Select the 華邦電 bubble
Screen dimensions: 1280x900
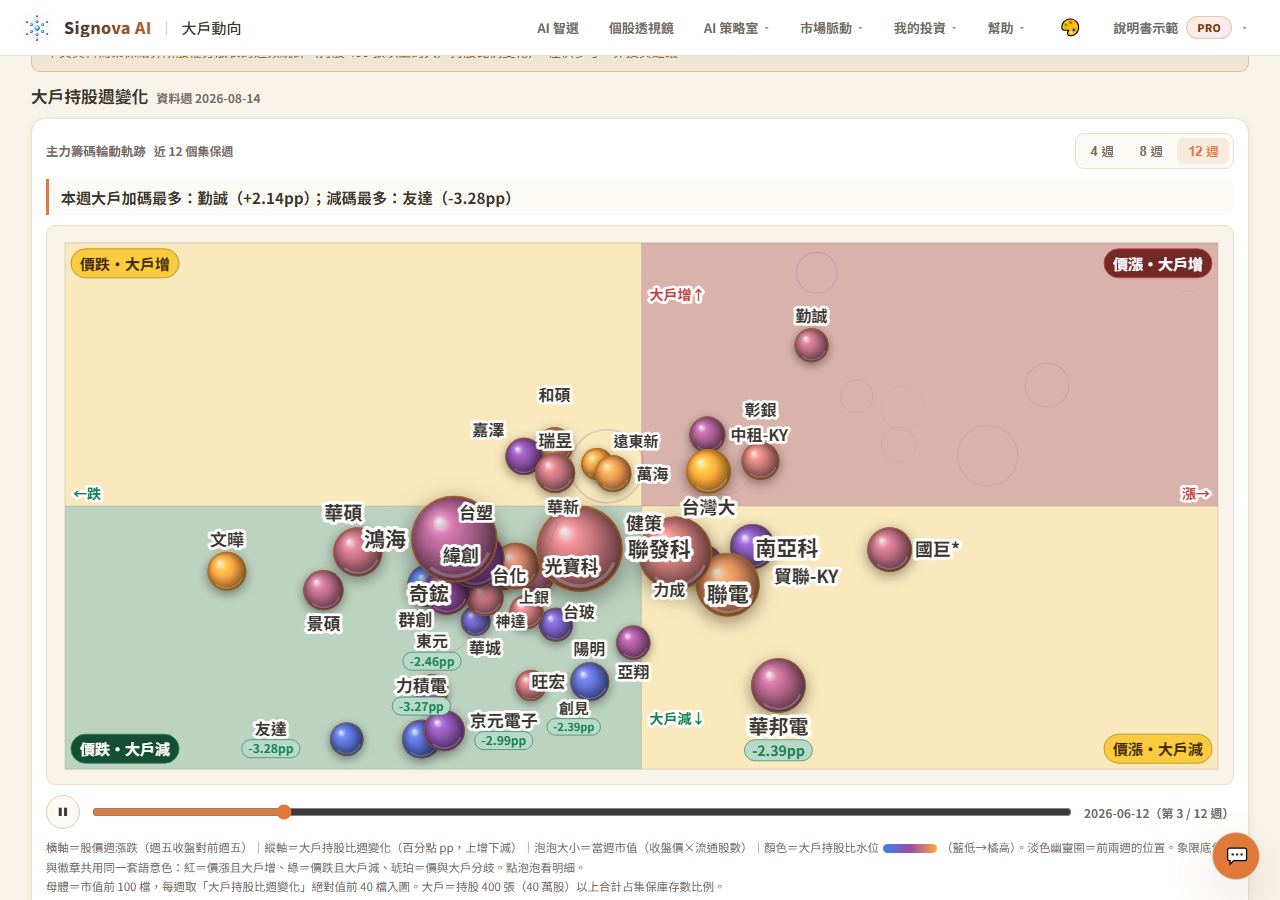pyautogui.click(x=778, y=685)
